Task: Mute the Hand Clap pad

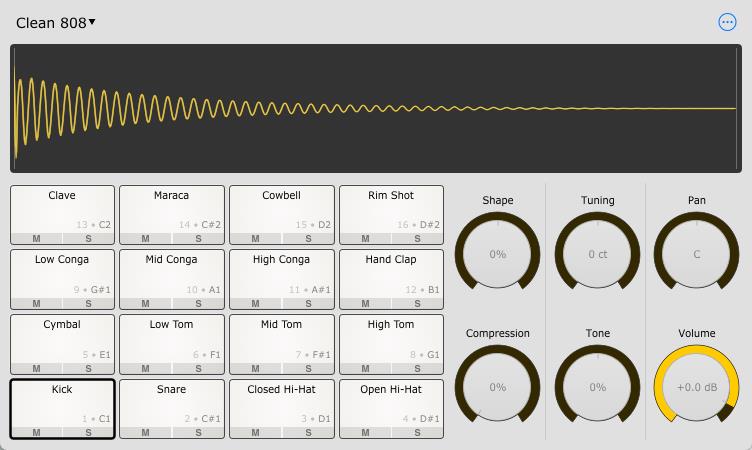Action: (x=365, y=303)
